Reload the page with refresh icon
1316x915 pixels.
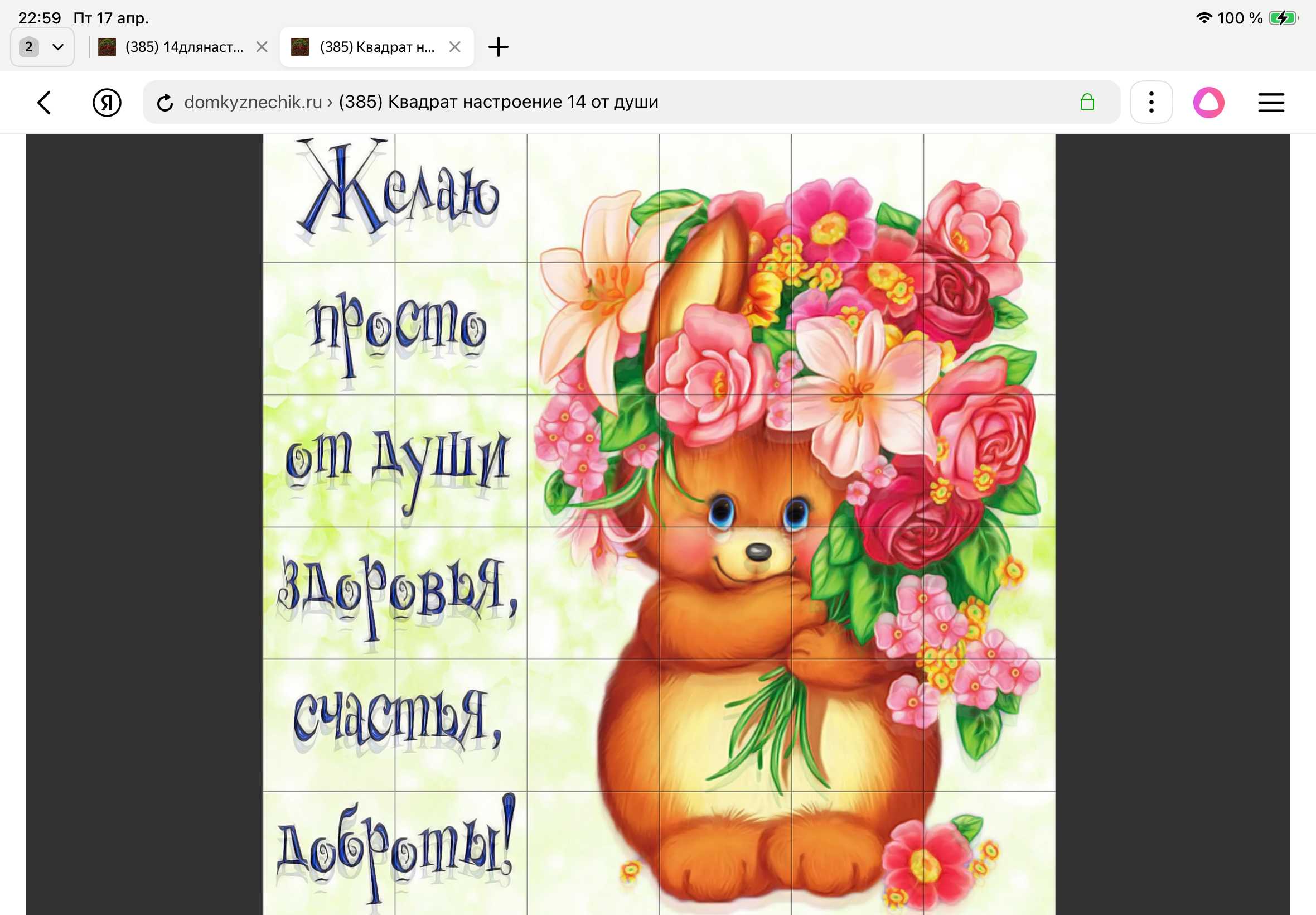[165, 103]
